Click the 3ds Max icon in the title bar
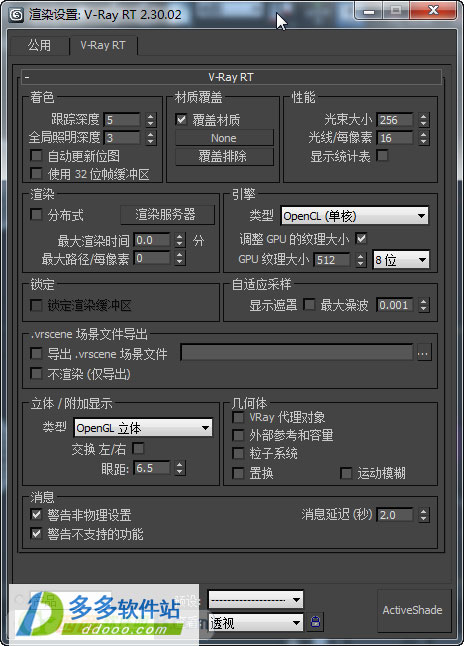 tap(16, 15)
